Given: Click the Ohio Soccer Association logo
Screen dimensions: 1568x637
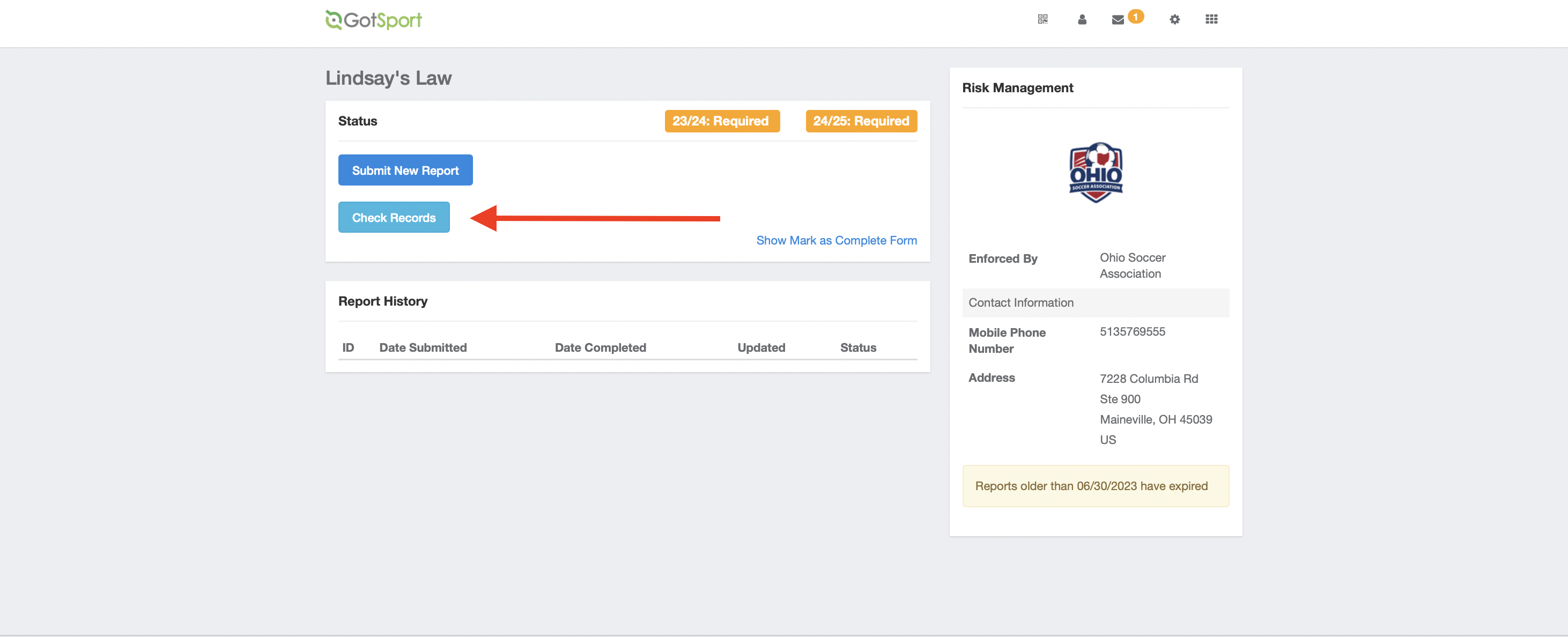Looking at the screenshot, I should click(1096, 172).
